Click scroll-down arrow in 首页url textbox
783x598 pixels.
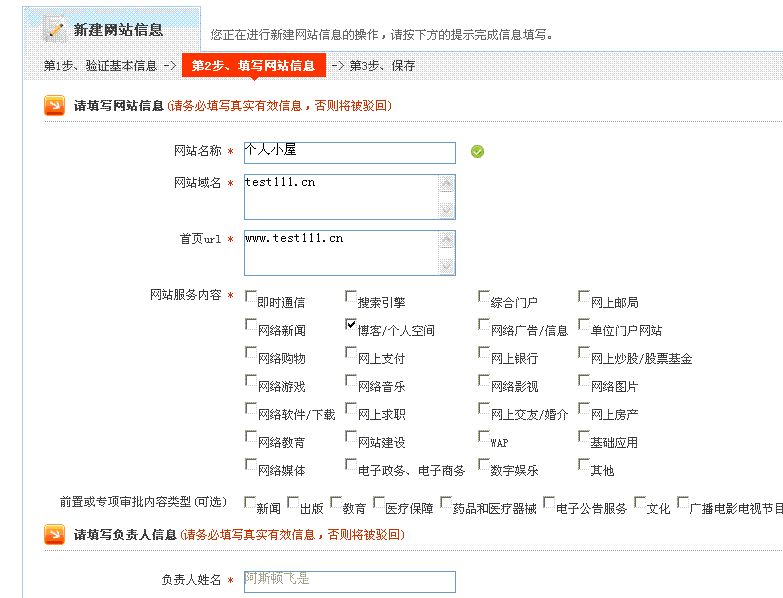click(446, 266)
